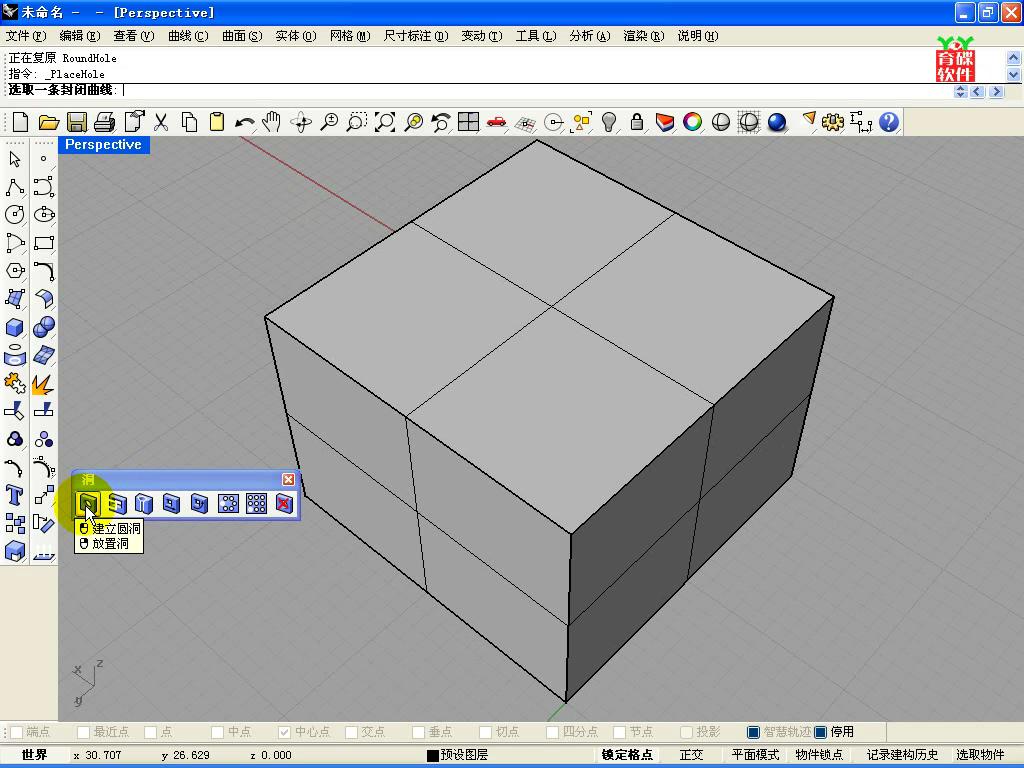Image resolution: width=1024 pixels, height=768 pixels.
Task: Toggle 物件锁点 in the status bar
Action: (x=819, y=755)
